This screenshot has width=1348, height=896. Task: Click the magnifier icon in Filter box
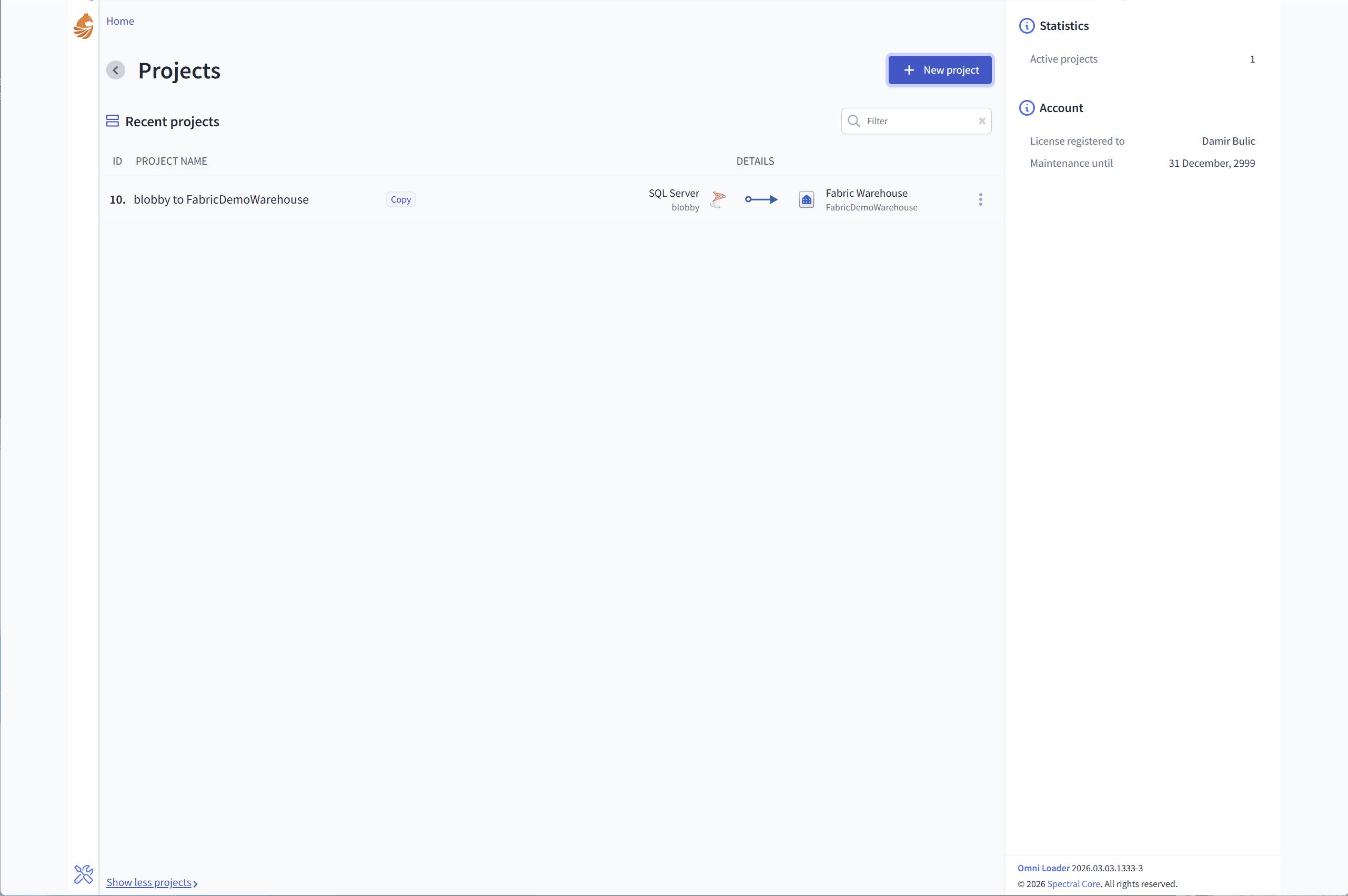[854, 121]
